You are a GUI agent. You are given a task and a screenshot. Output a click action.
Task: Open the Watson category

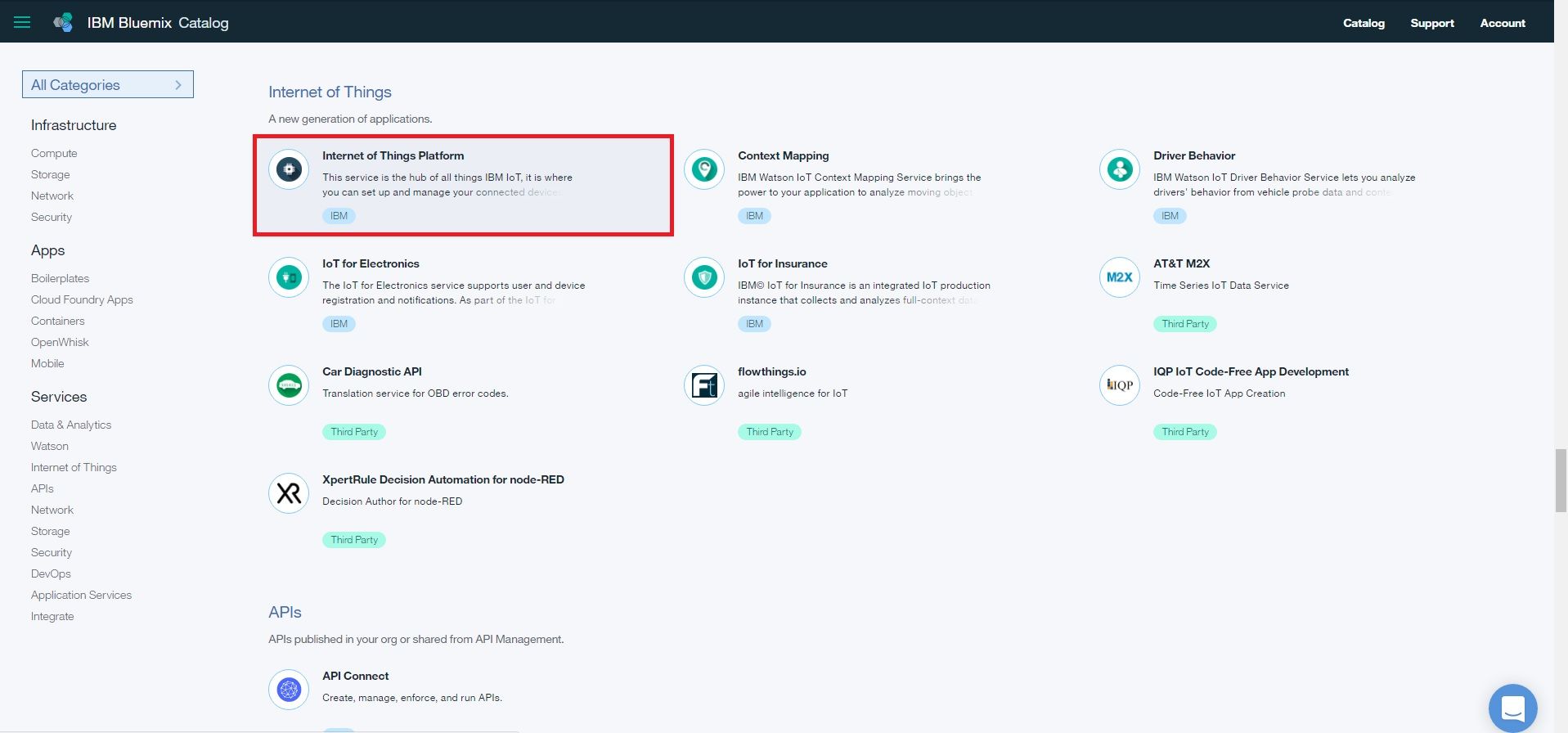[x=50, y=446]
